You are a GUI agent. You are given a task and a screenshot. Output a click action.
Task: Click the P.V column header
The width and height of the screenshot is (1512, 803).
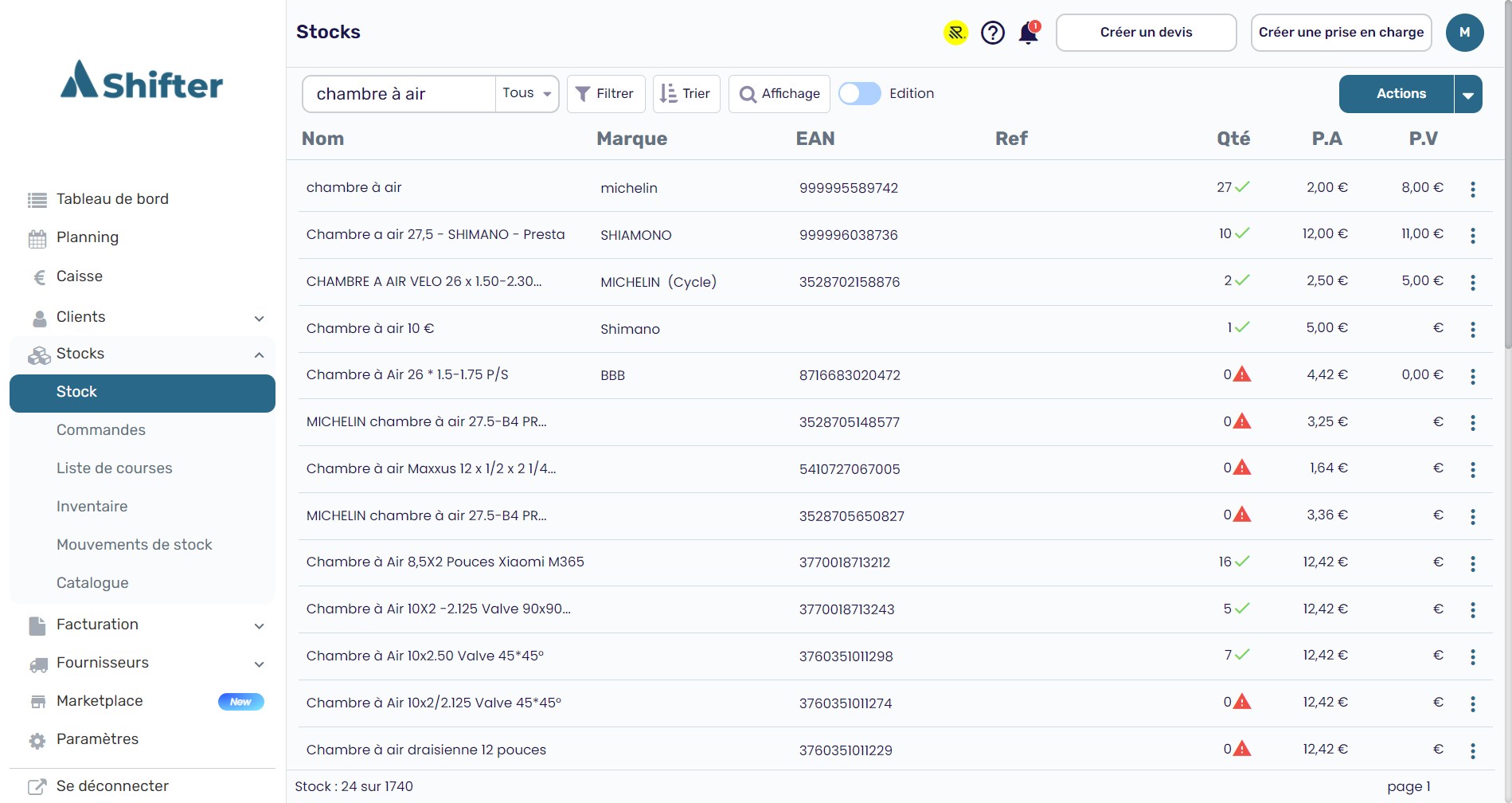tap(1424, 139)
